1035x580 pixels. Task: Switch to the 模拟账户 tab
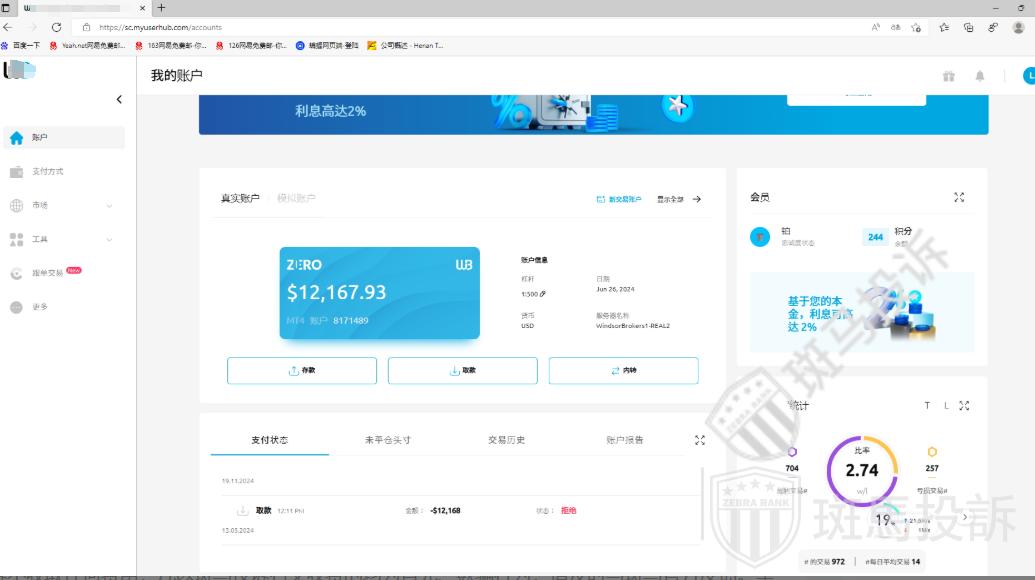coord(296,199)
